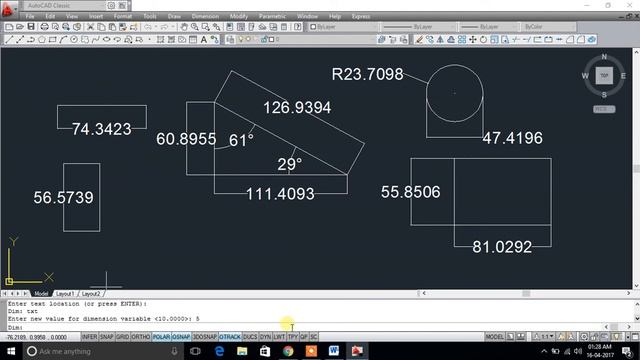Open the Express menu
Image resolution: width=640 pixels, height=360 pixels.
361,16
